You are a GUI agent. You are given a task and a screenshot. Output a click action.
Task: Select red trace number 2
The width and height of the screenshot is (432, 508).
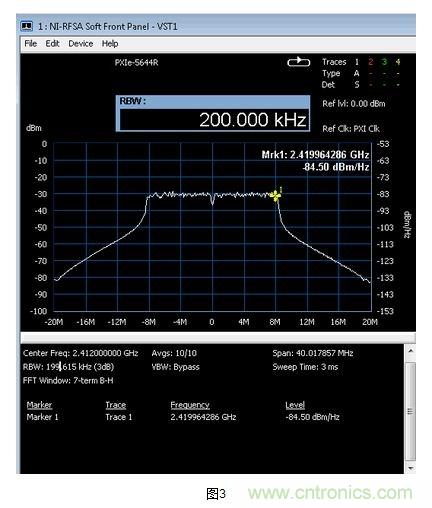(x=370, y=62)
